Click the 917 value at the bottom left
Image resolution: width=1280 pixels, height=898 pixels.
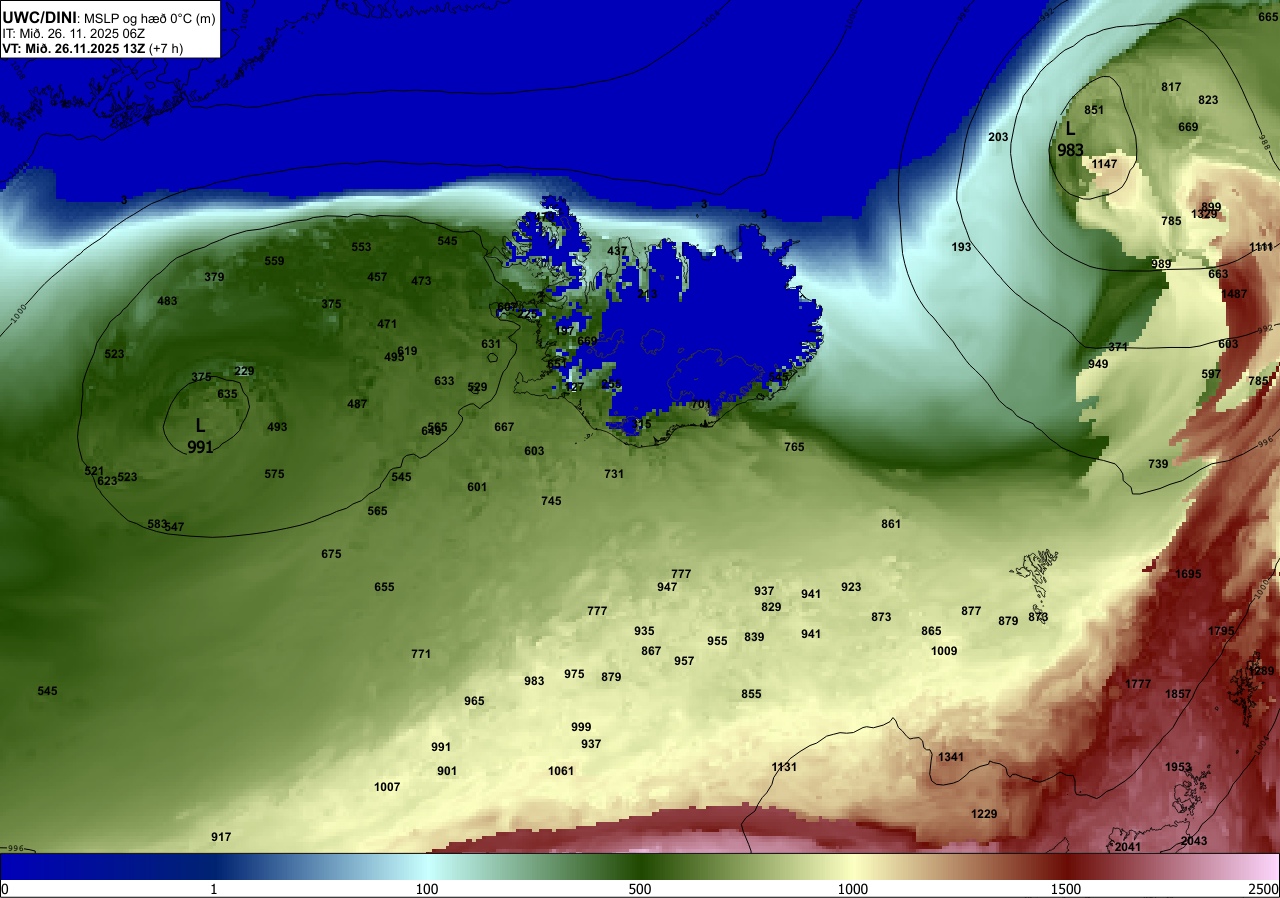221,837
